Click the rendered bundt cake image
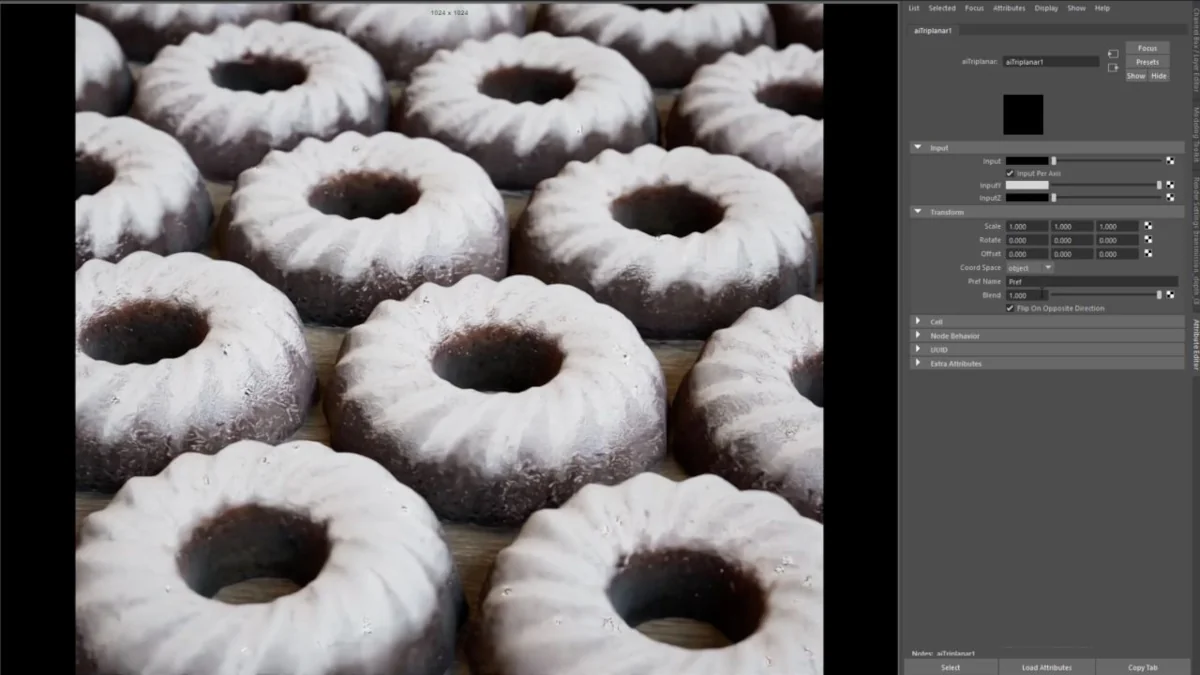 point(449,338)
